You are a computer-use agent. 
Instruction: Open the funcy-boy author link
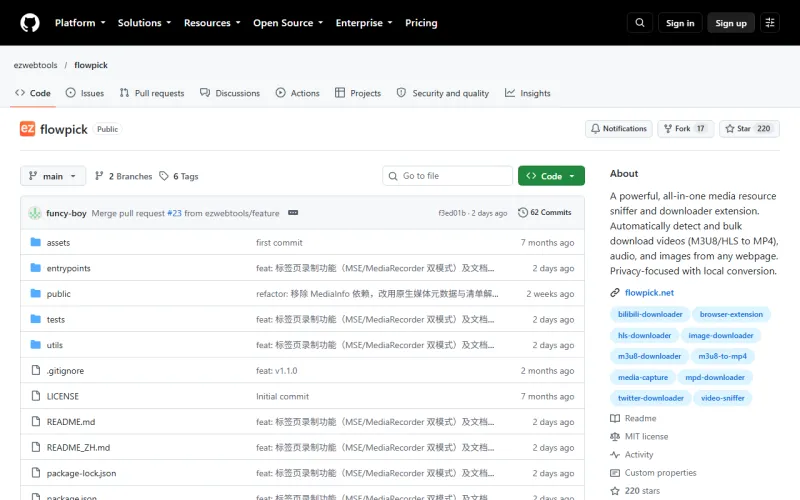[x=66, y=213]
